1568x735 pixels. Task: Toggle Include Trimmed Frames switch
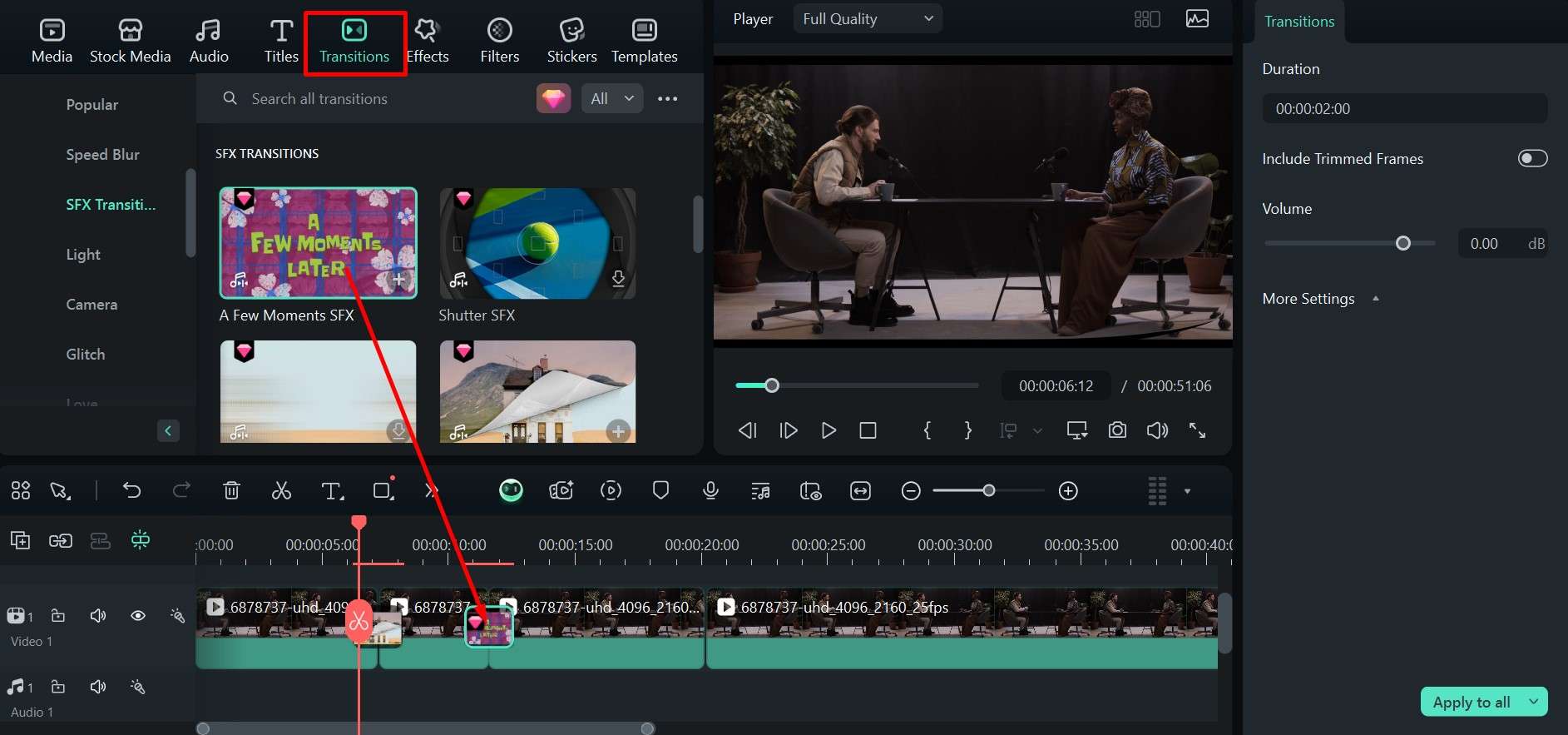[1532, 158]
